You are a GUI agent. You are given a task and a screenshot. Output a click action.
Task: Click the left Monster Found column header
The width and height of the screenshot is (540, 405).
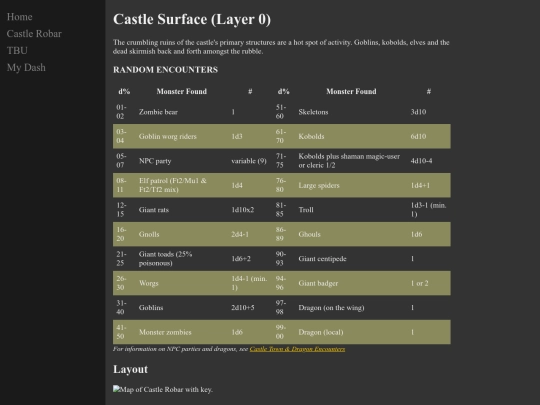pyautogui.click(x=182, y=91)
